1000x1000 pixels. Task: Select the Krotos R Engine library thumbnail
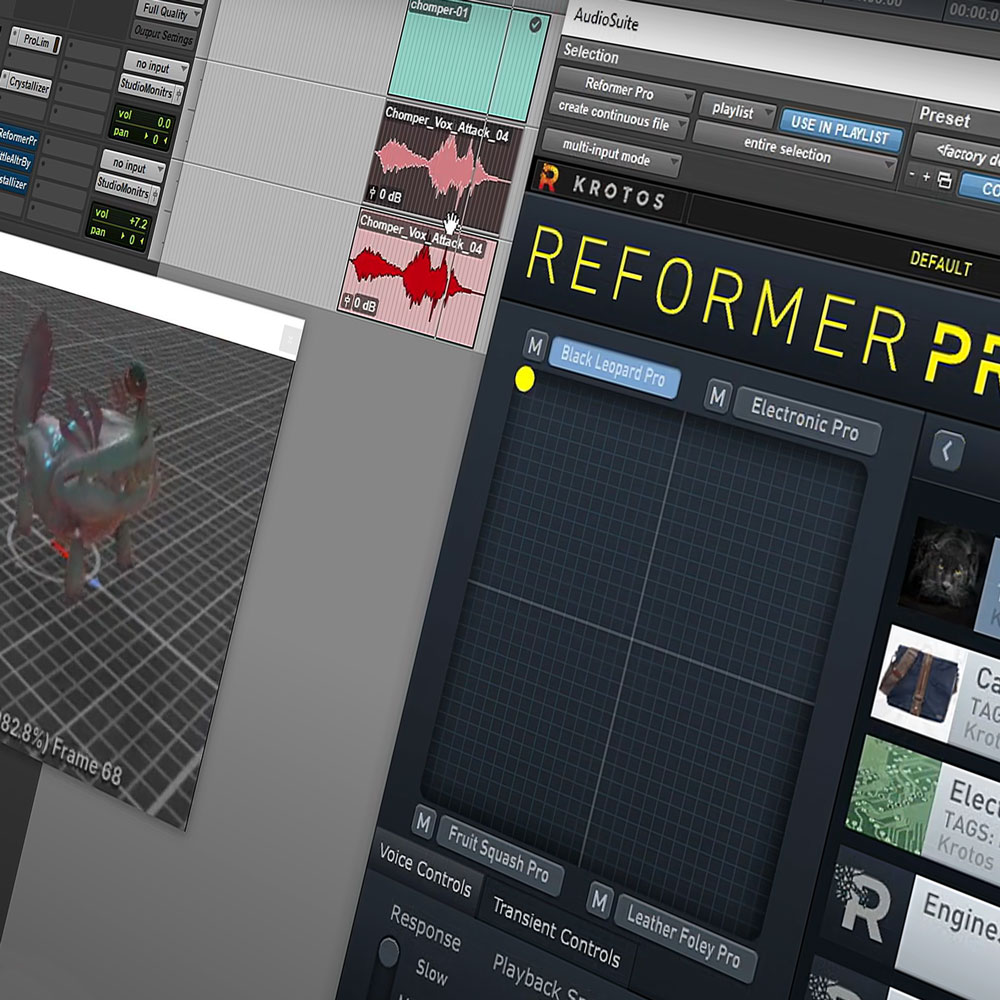point(864,904)
